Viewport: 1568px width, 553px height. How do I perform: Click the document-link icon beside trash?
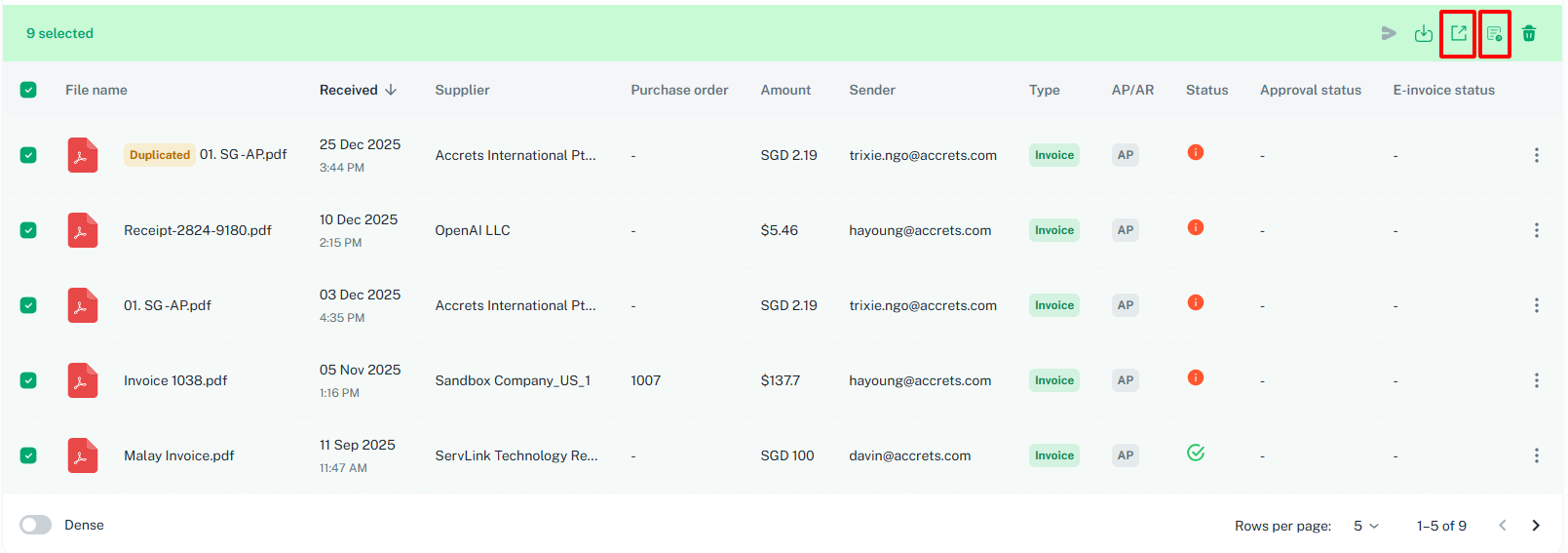point(1494,34)
